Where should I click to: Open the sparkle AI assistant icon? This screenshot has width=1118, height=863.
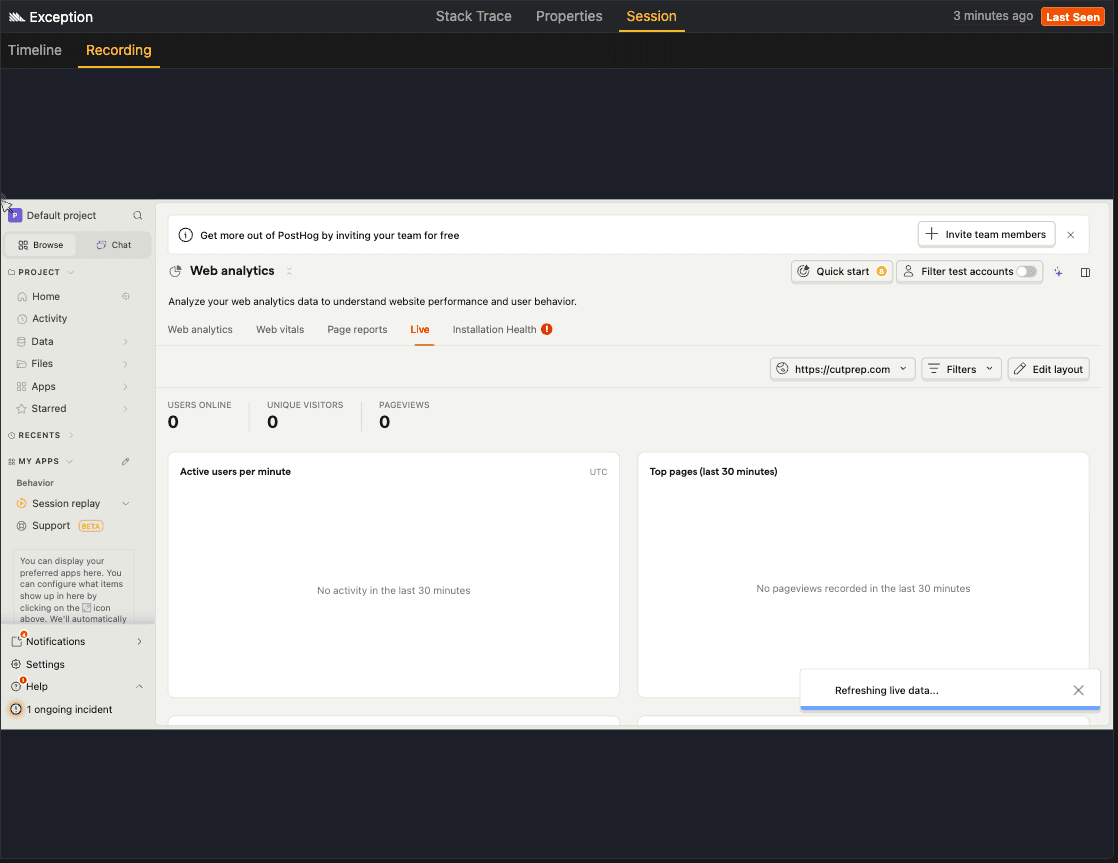click(1058, 272)
